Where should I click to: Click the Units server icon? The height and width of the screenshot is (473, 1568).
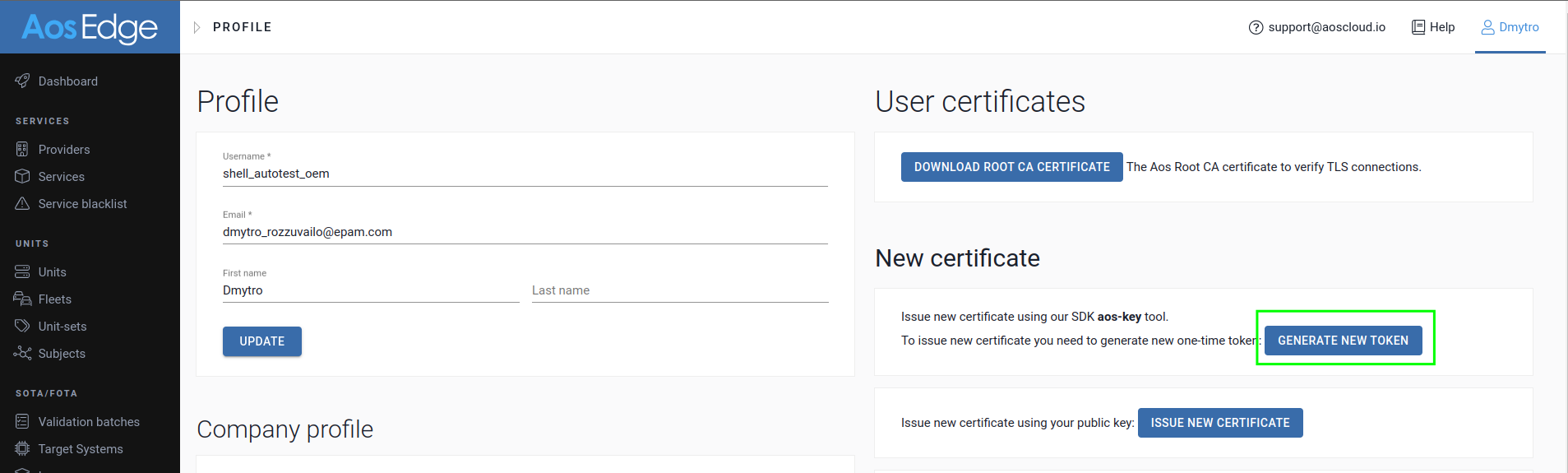(22, 271)
